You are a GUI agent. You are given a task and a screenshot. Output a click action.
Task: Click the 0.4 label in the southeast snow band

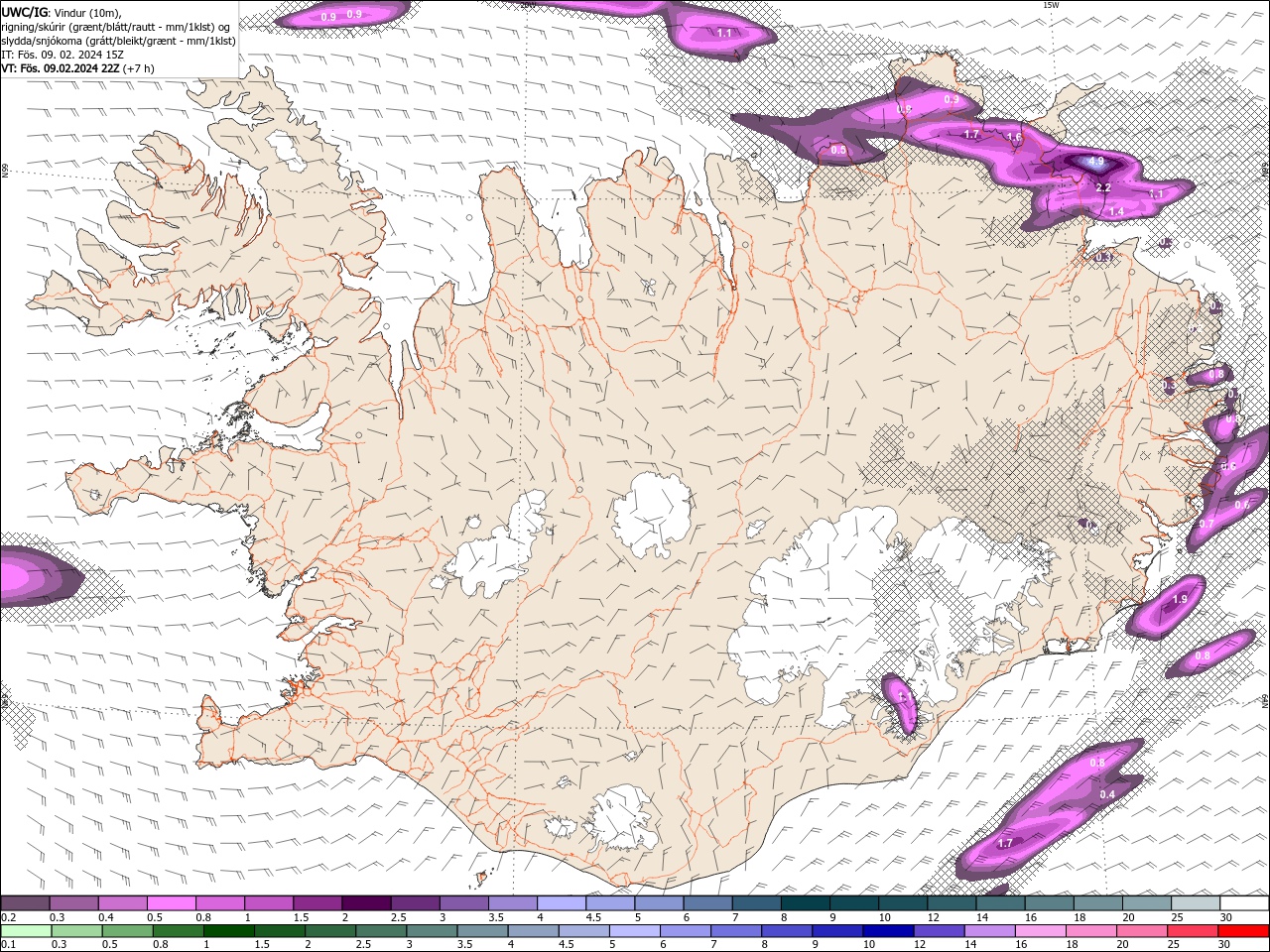pyautogui.click(x=1108, y=794)
